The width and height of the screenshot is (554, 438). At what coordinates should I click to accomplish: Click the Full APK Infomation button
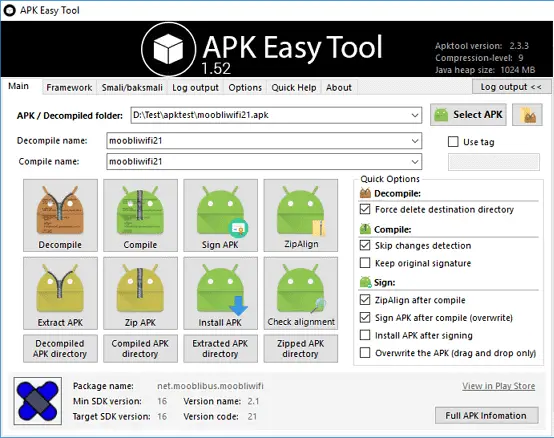tap(487, 415)
